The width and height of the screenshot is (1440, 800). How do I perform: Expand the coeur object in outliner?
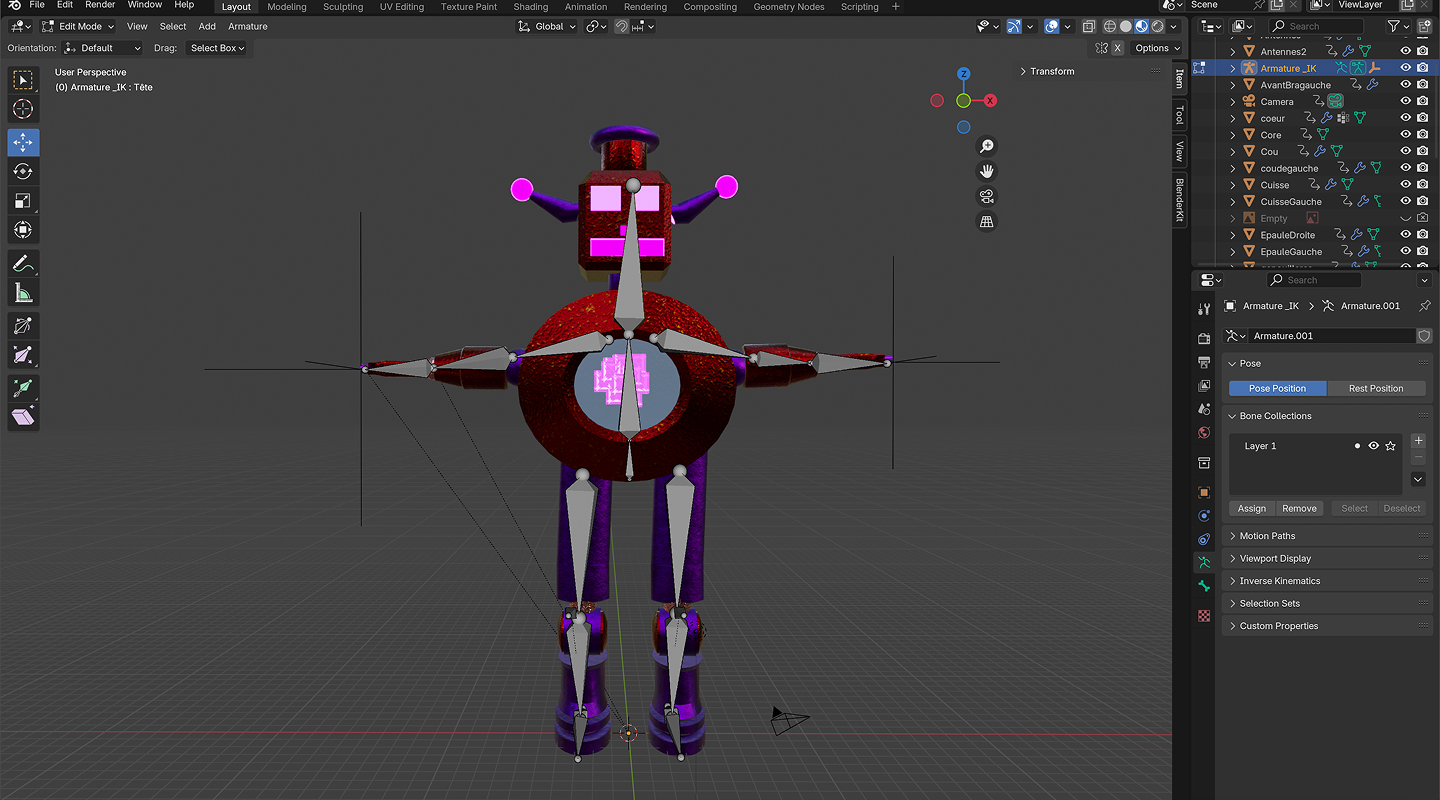pos(1233,118)
